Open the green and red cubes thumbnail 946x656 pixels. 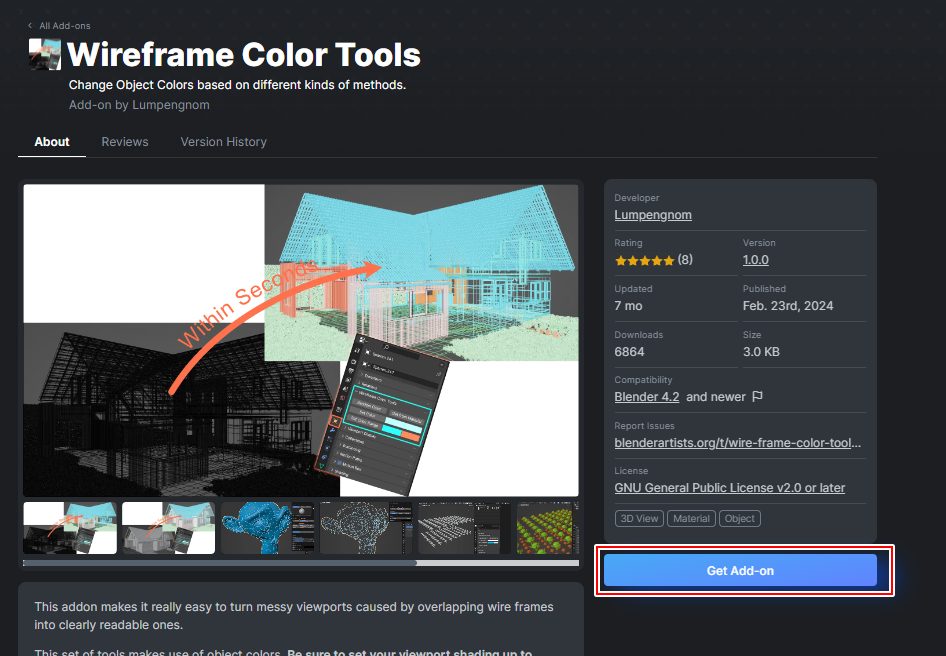click(547, 528)
